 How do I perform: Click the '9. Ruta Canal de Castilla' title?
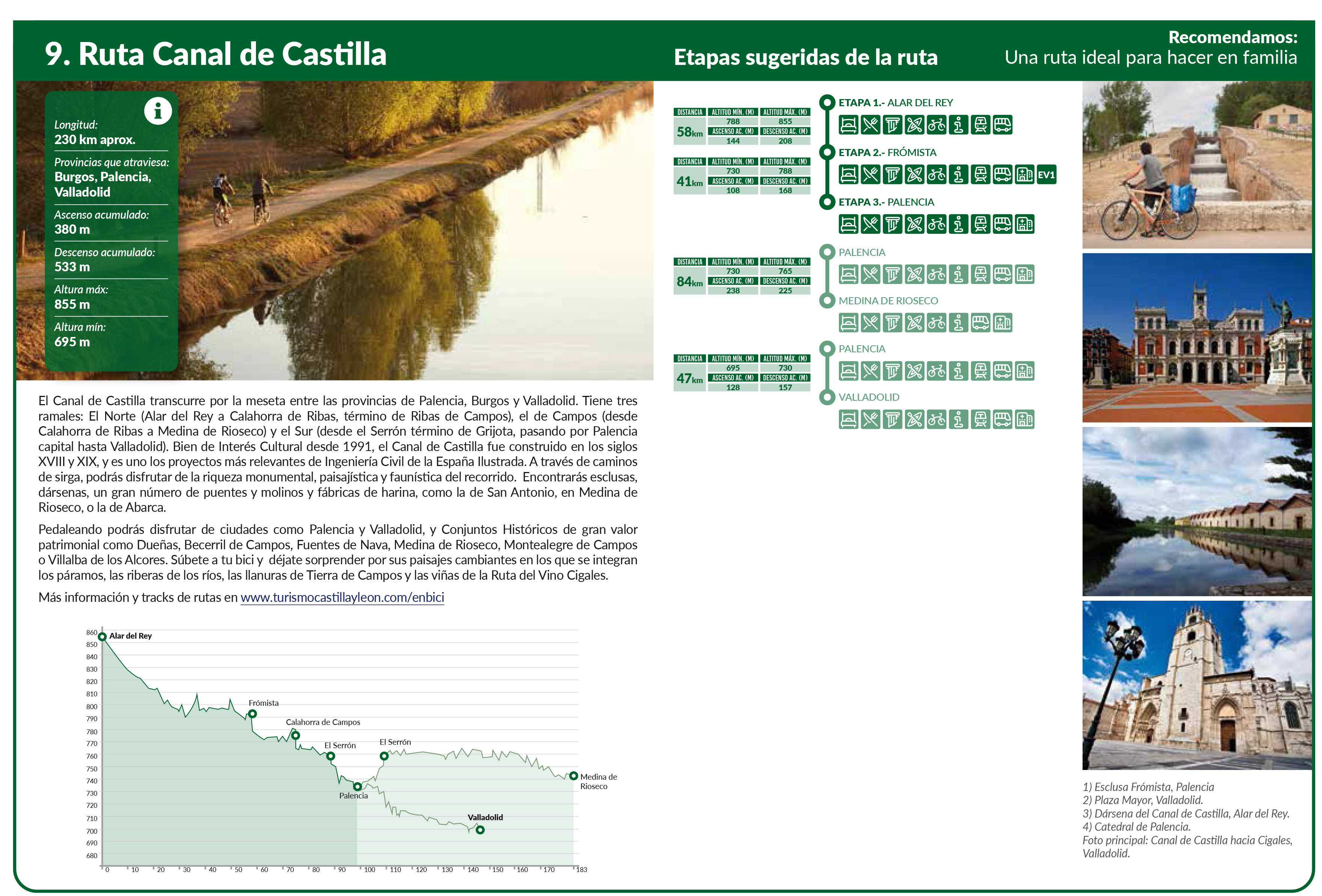click(x=215, y=54)
